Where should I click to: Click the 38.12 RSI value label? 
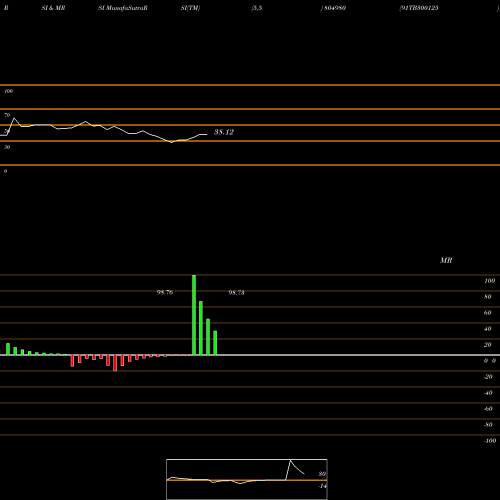click(224, 132)
